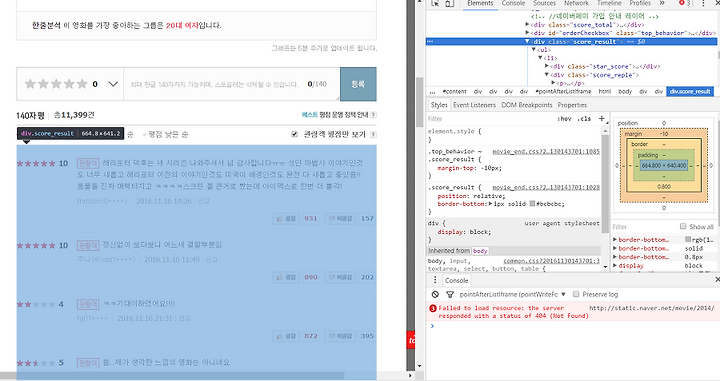The width and height of the screenshot is (720, 381).
Task: Click the disagree button with count 395
Action: click(341, 336)
